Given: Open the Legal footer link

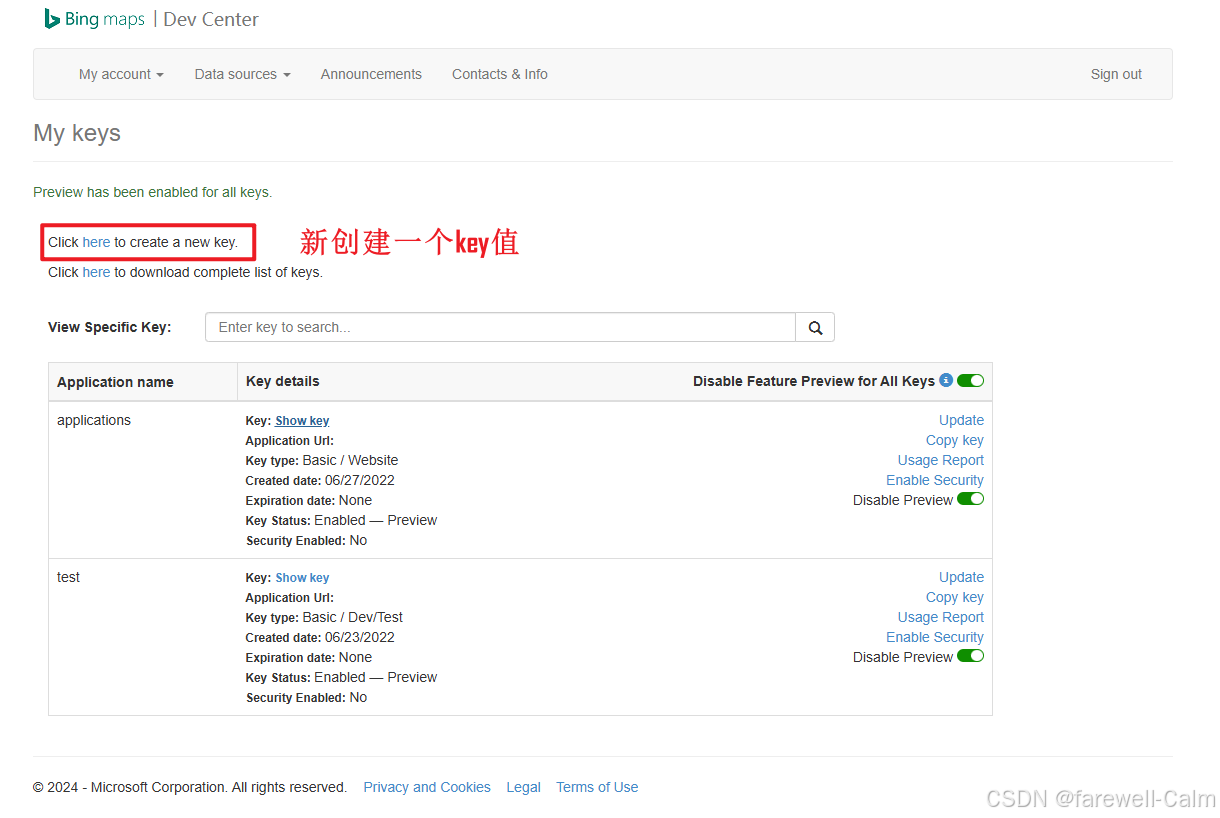Looking at the screenshot, I should click(523, 787).
